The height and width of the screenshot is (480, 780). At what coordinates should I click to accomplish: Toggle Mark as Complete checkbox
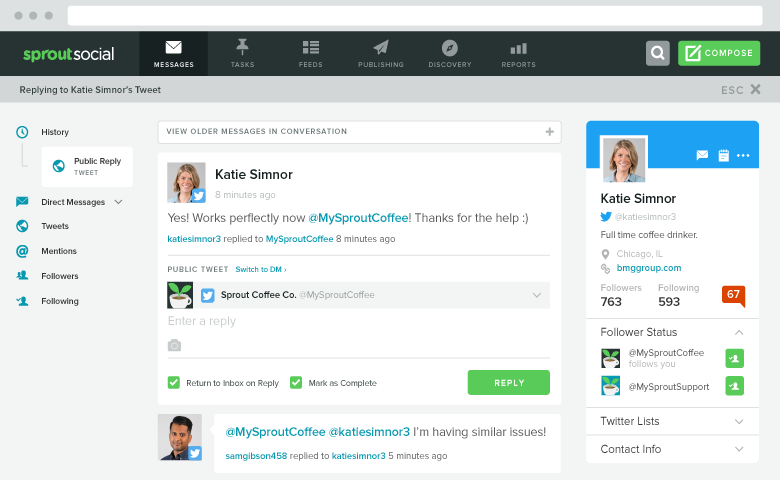click(x=296, y=383)
